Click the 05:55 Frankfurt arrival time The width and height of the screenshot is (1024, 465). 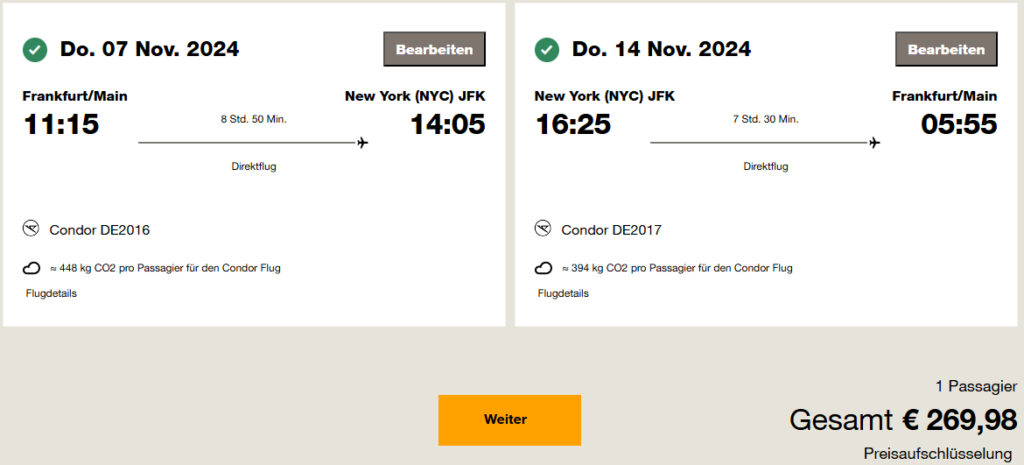click(959, 125)
